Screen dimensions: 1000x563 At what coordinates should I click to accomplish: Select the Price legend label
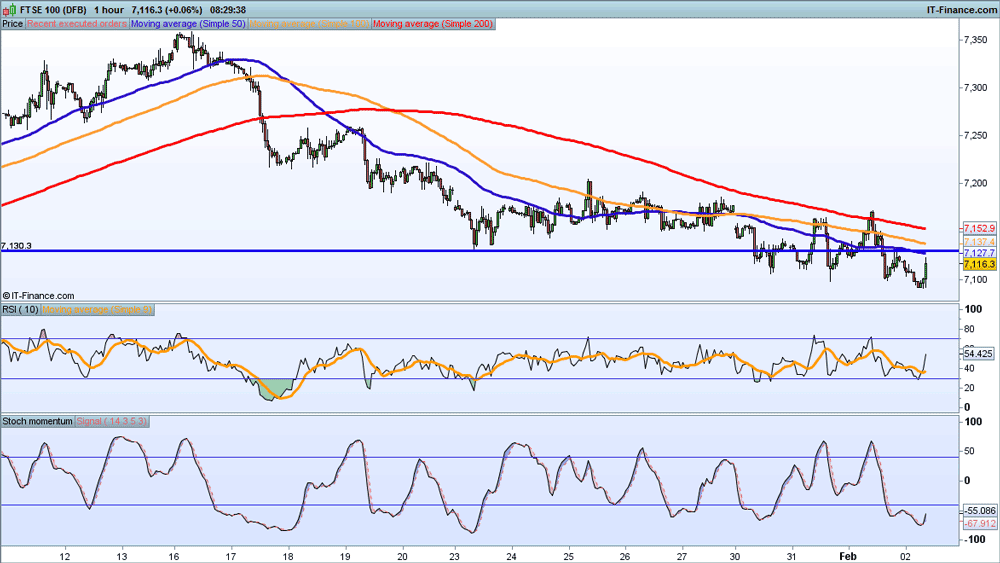(x=13, y=24)
